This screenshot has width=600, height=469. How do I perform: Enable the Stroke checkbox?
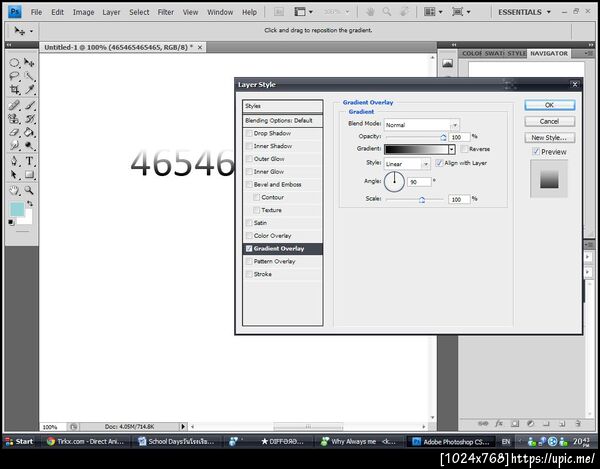point(249,274)
